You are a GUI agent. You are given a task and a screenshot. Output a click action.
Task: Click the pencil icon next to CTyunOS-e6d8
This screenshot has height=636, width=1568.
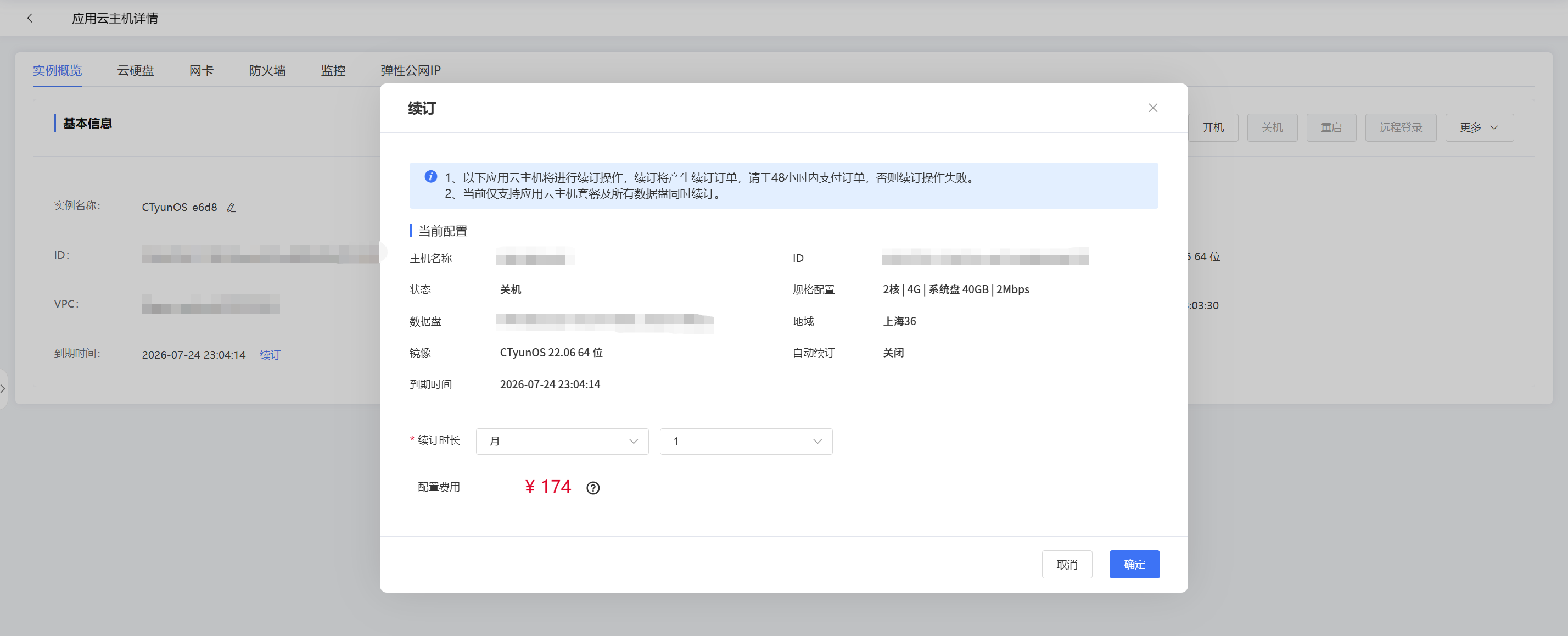tap(231, 208)
